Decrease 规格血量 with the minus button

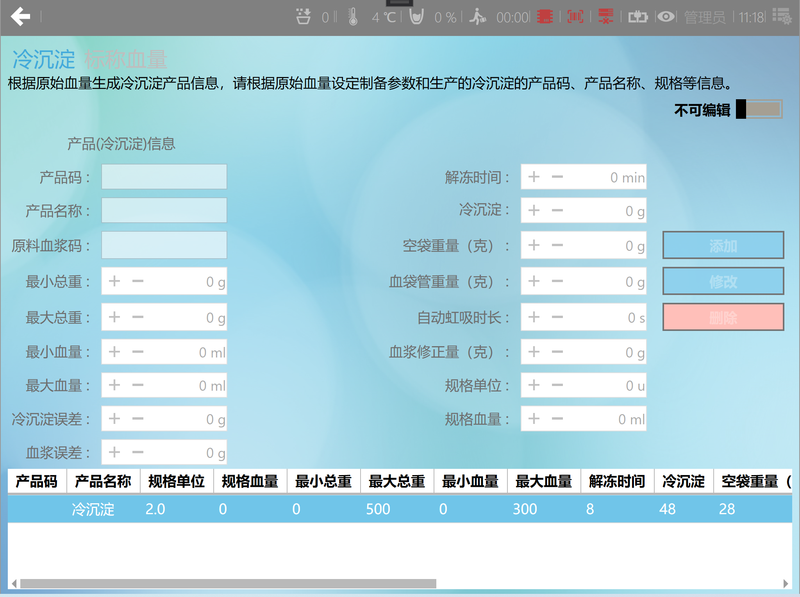click(557, 419)
